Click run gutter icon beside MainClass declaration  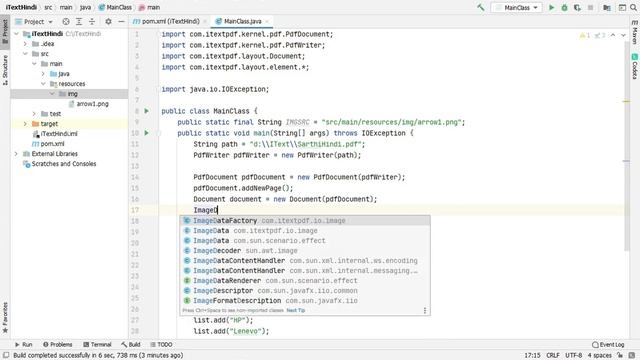147,111
